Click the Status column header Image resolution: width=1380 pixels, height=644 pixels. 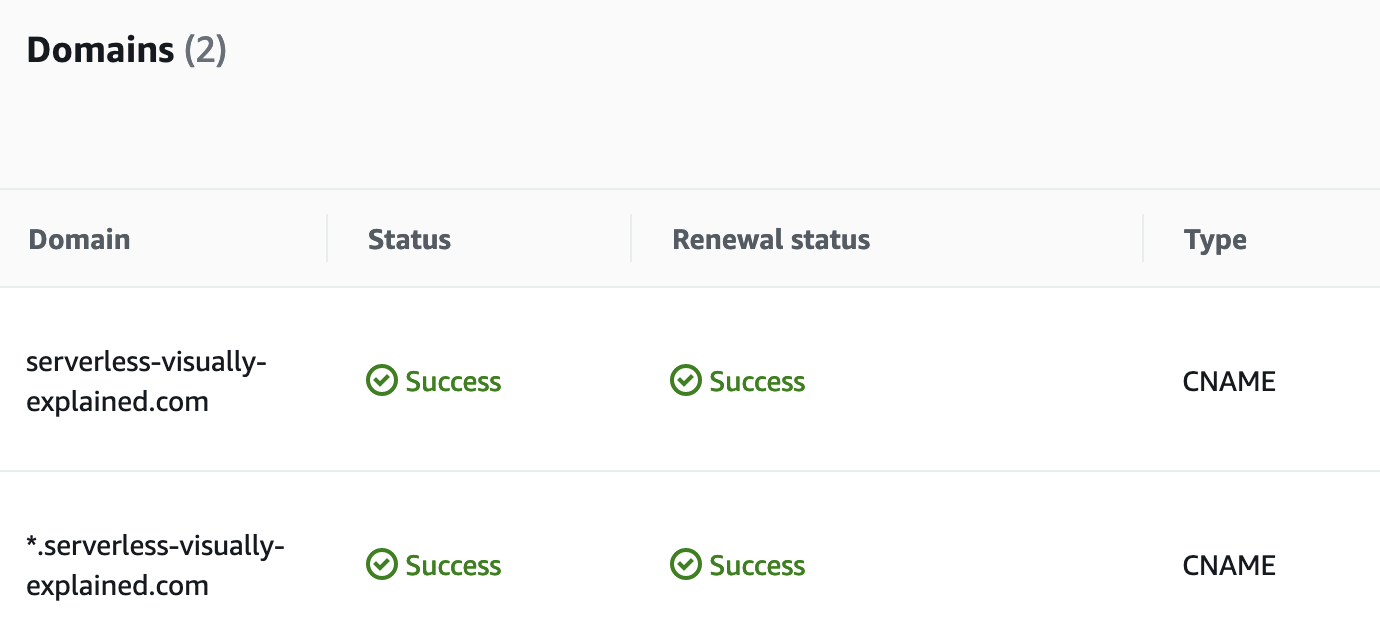(409, 239)
